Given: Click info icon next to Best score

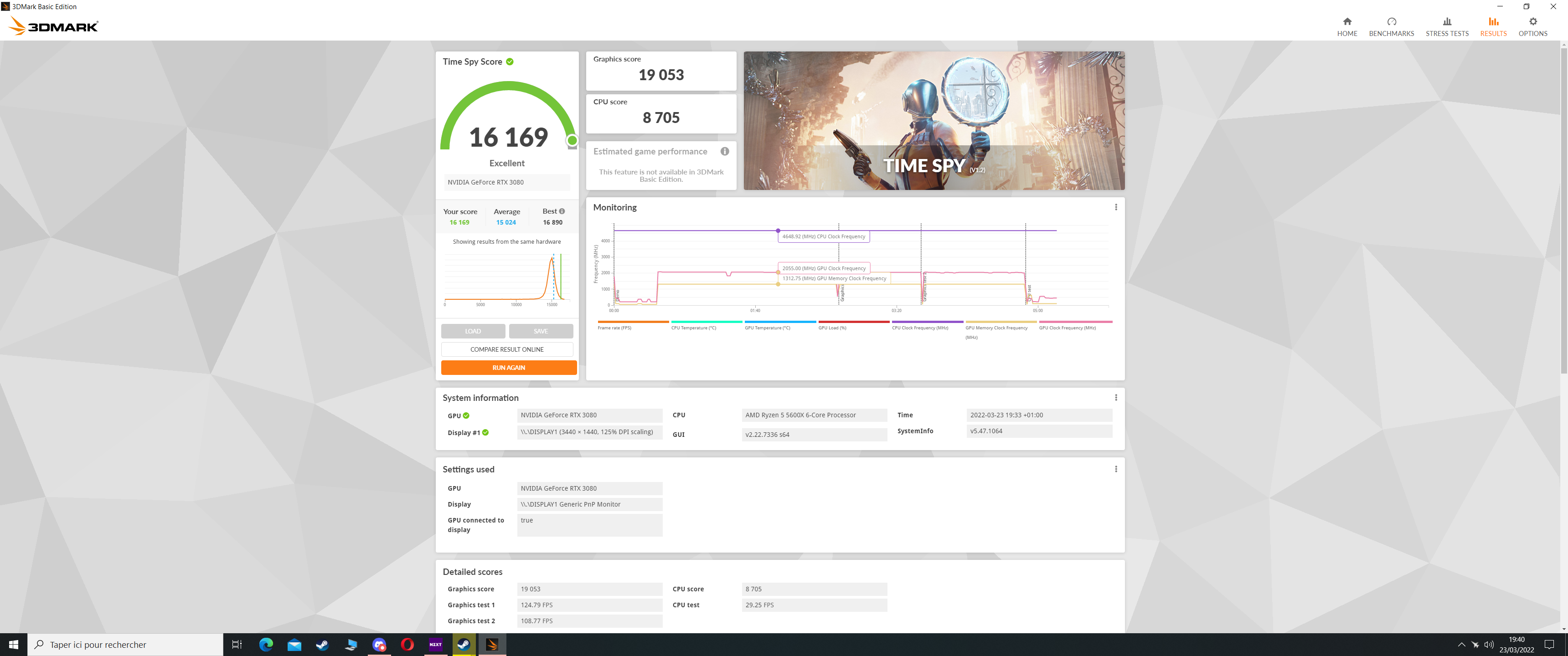Looking at the screenshot, I should point(562,211).
